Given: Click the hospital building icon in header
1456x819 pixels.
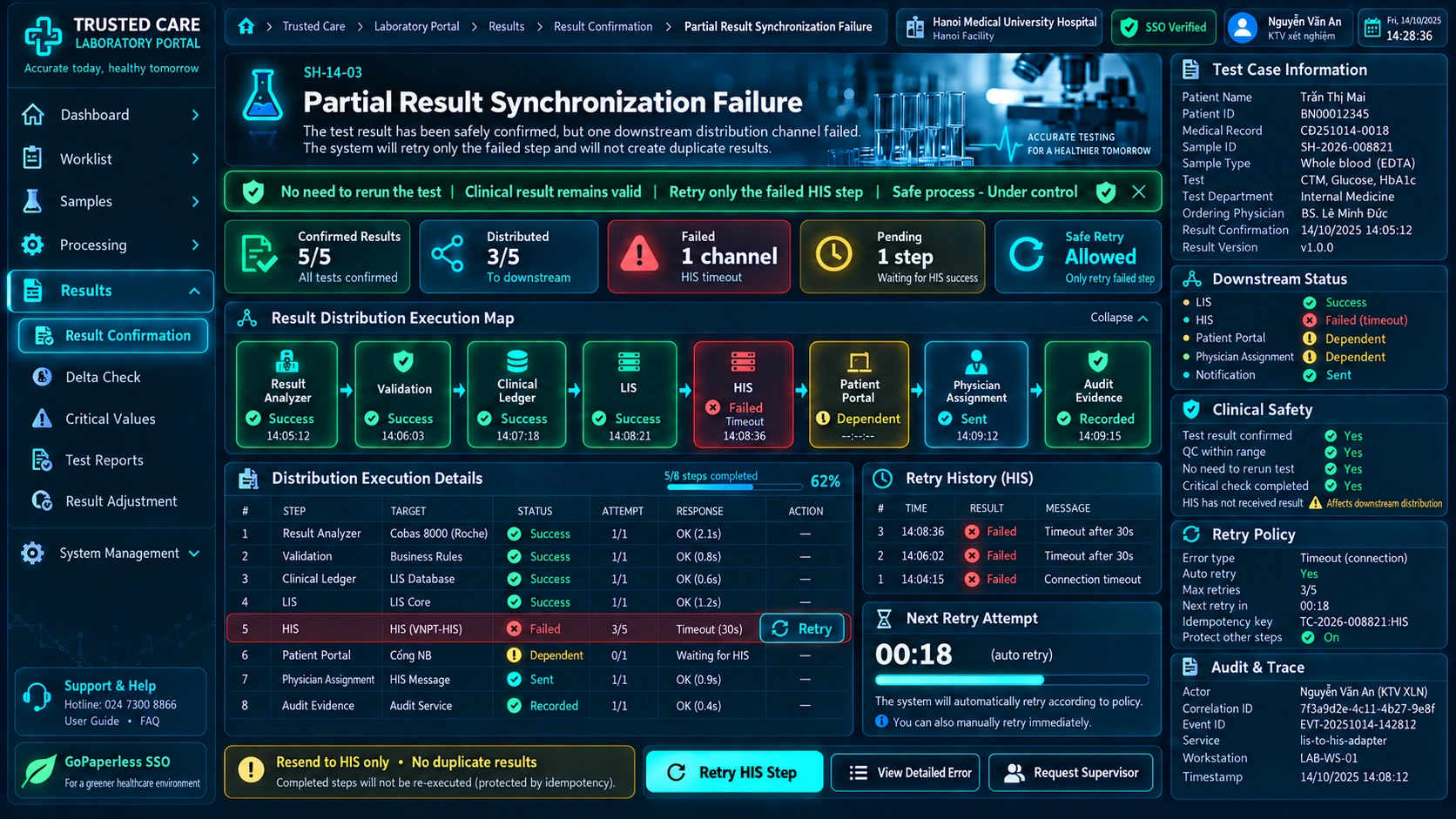Looking at the screenshot, I should [914, 28].
